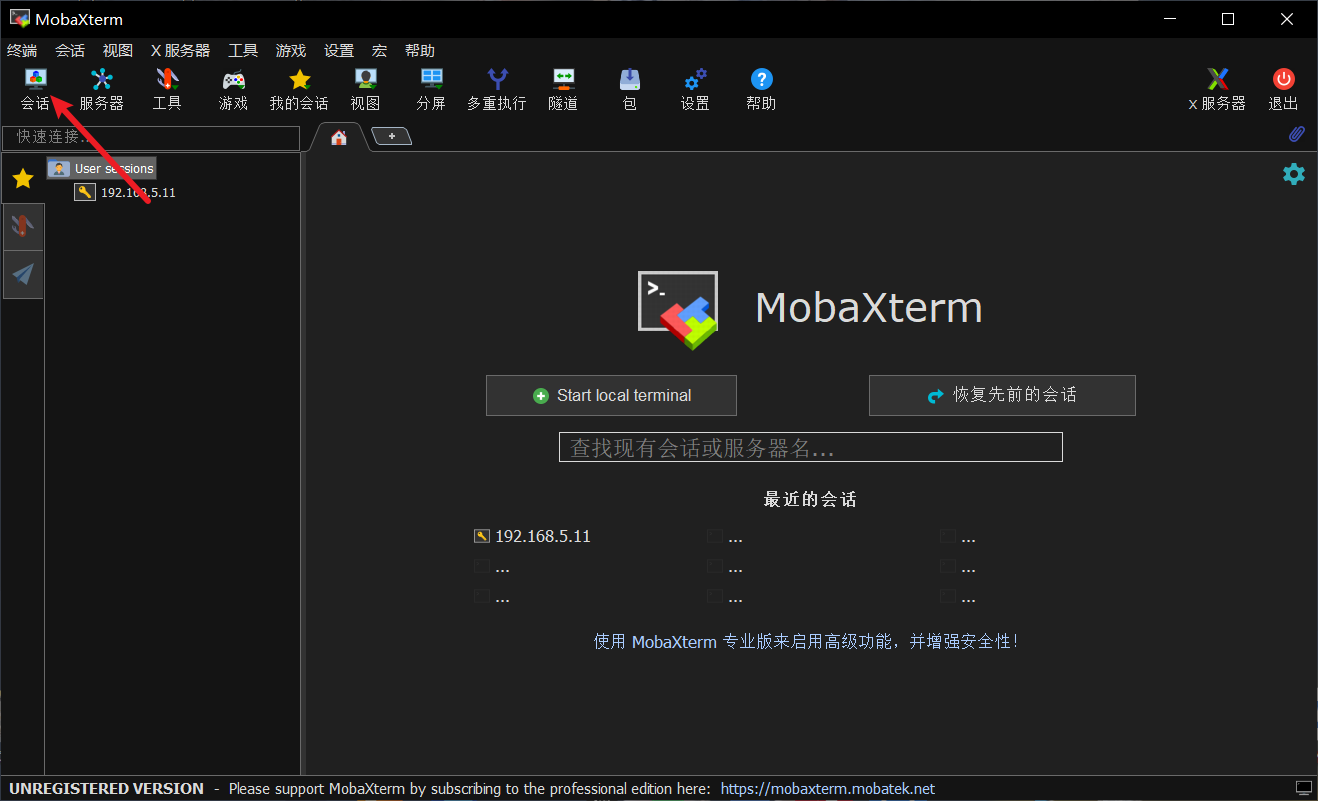Click the X 服务器 toolbar button at right

tap(1217, 89)
